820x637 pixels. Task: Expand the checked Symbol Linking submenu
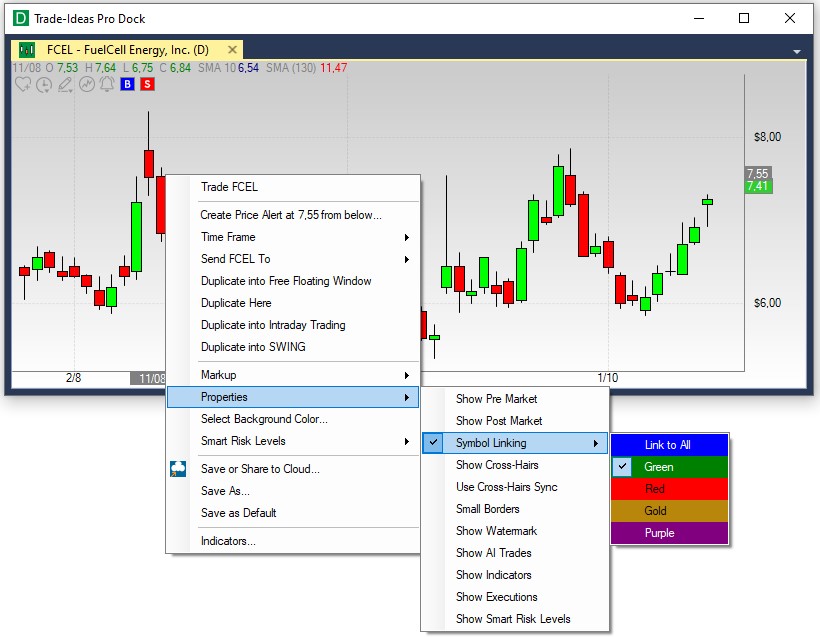pyautogui.click(x=515, y=443)
